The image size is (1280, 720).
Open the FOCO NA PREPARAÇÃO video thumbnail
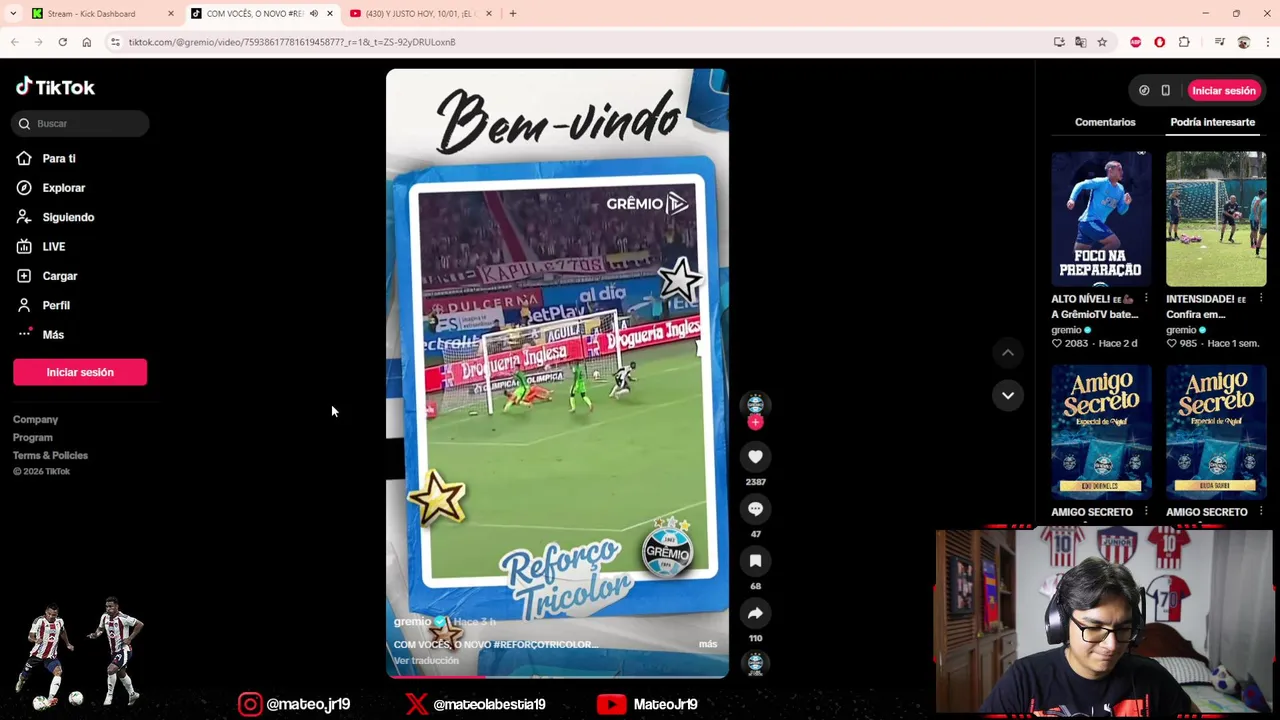(x=1101, y=219)
